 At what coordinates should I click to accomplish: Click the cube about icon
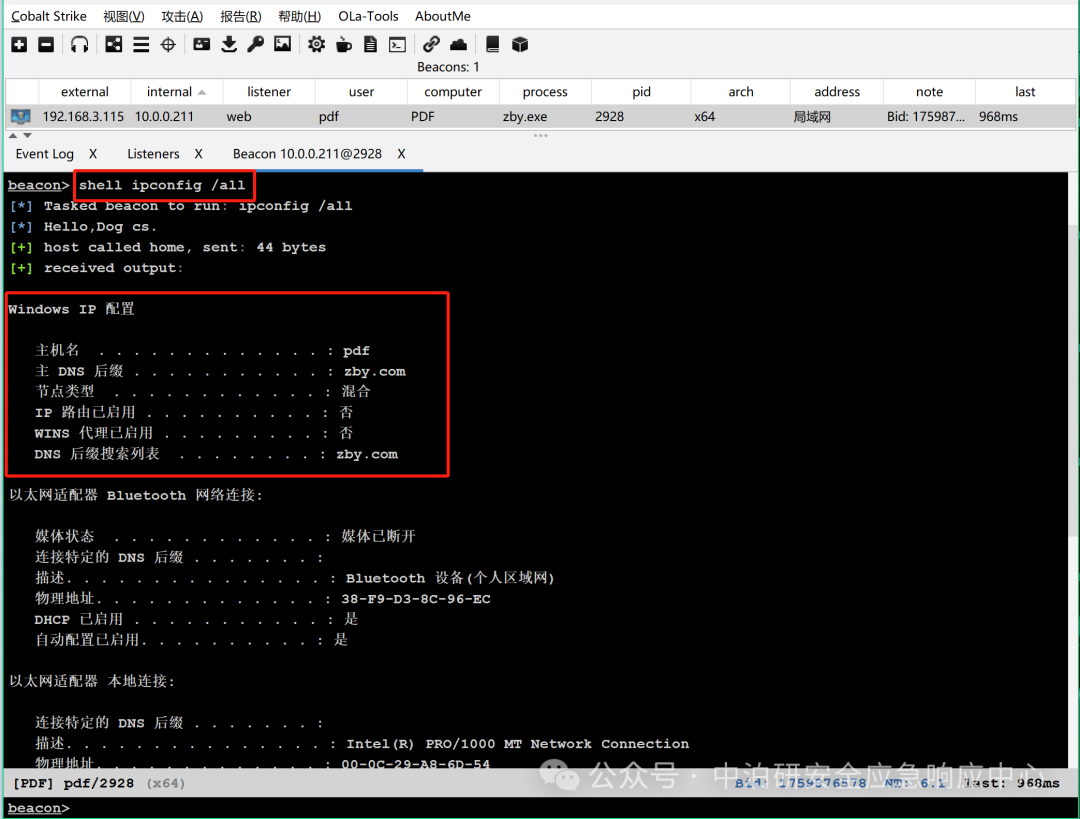[520, 45]
